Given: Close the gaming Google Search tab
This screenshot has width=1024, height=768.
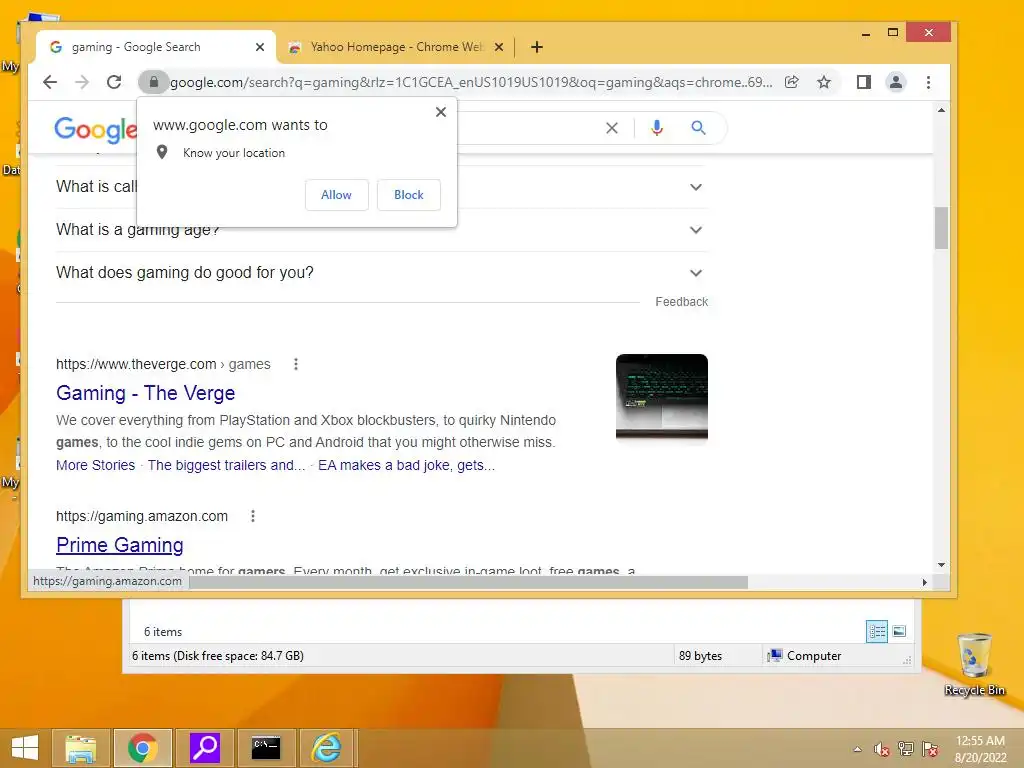Looking at the screenshot, I should coord(260,47).
